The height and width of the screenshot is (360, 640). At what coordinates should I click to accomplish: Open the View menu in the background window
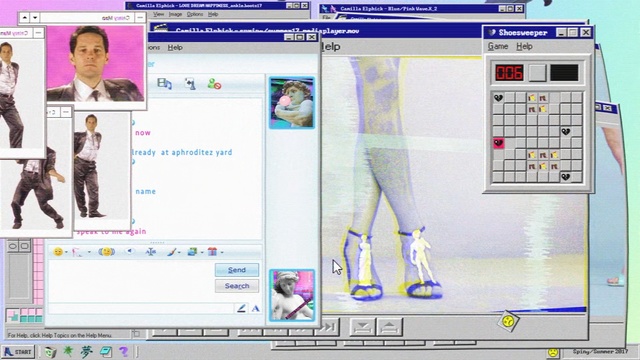pos(158,14)
